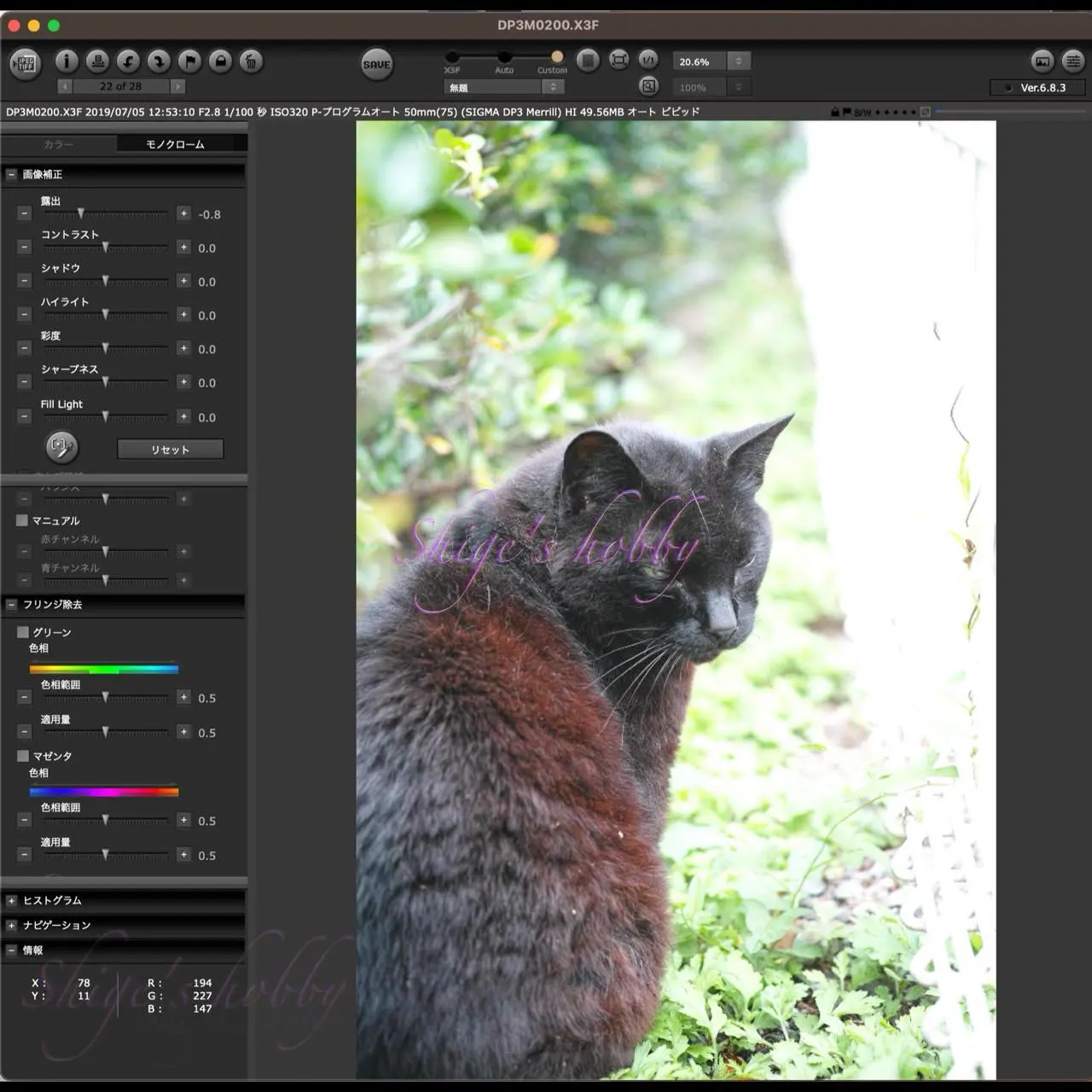Show image at 1/1 actual size

(x=648, y=60)
